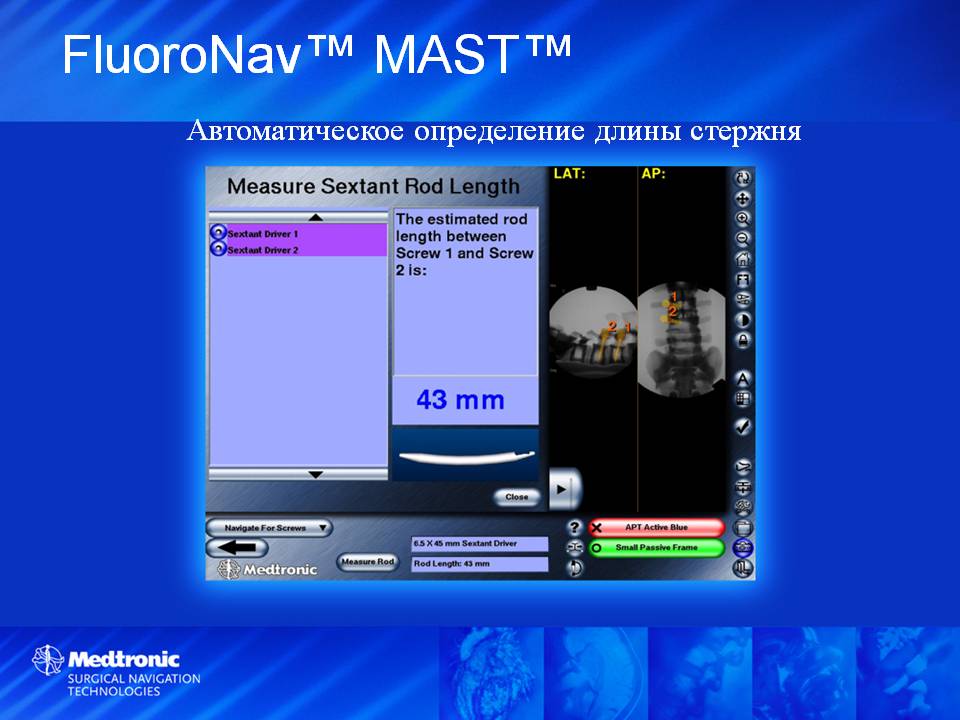Click the Rod Length: 43 mm field
960x720 pixels.
479,564
